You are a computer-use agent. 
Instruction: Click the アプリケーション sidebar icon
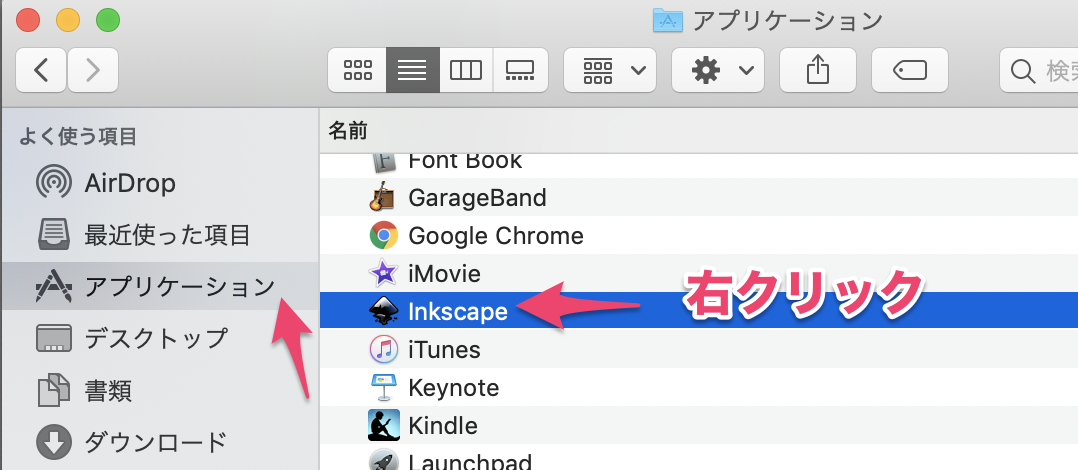pyautogui.click(x=54, y=287)
